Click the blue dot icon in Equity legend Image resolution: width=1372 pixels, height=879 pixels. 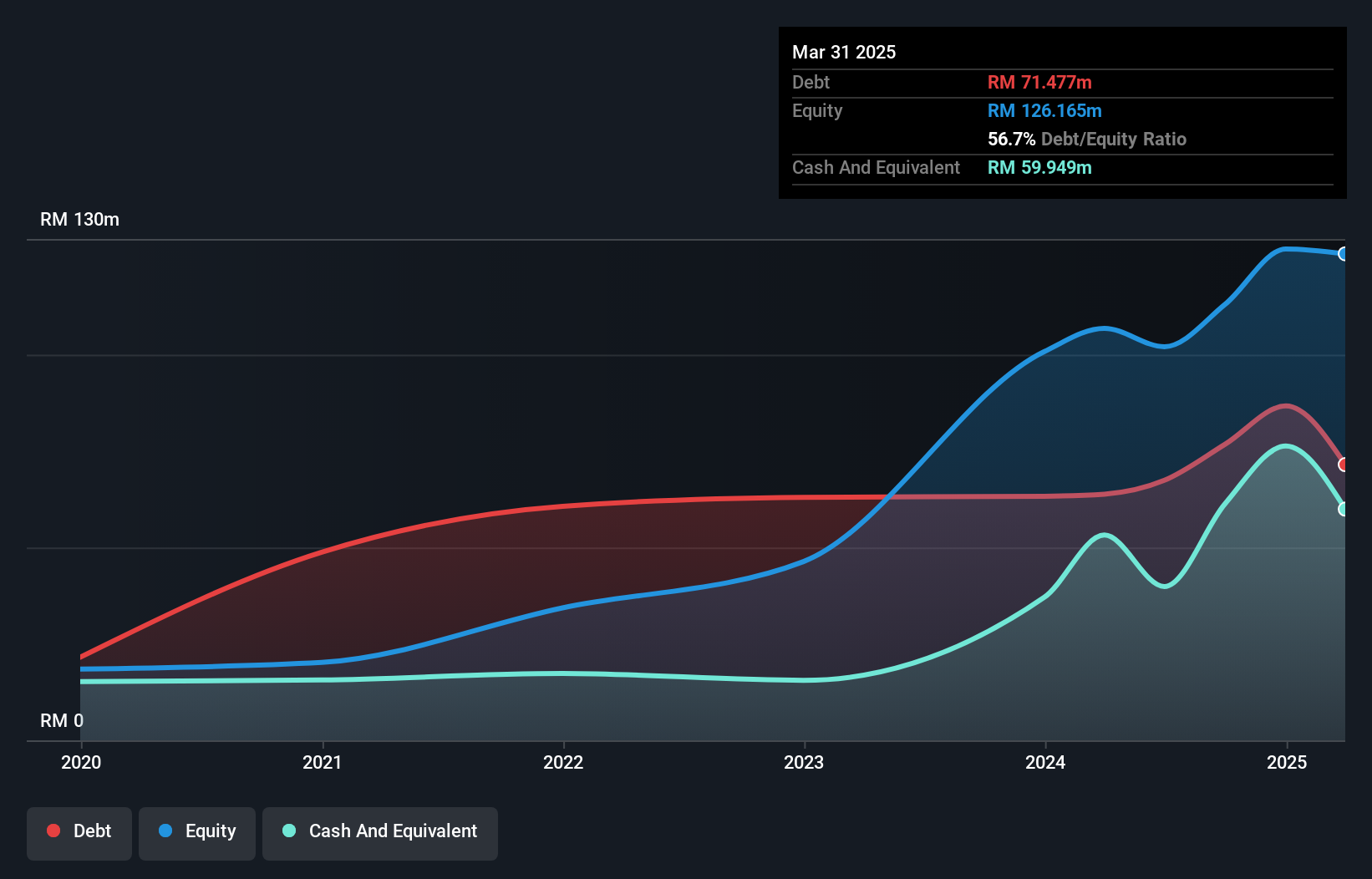coord(165,831)
